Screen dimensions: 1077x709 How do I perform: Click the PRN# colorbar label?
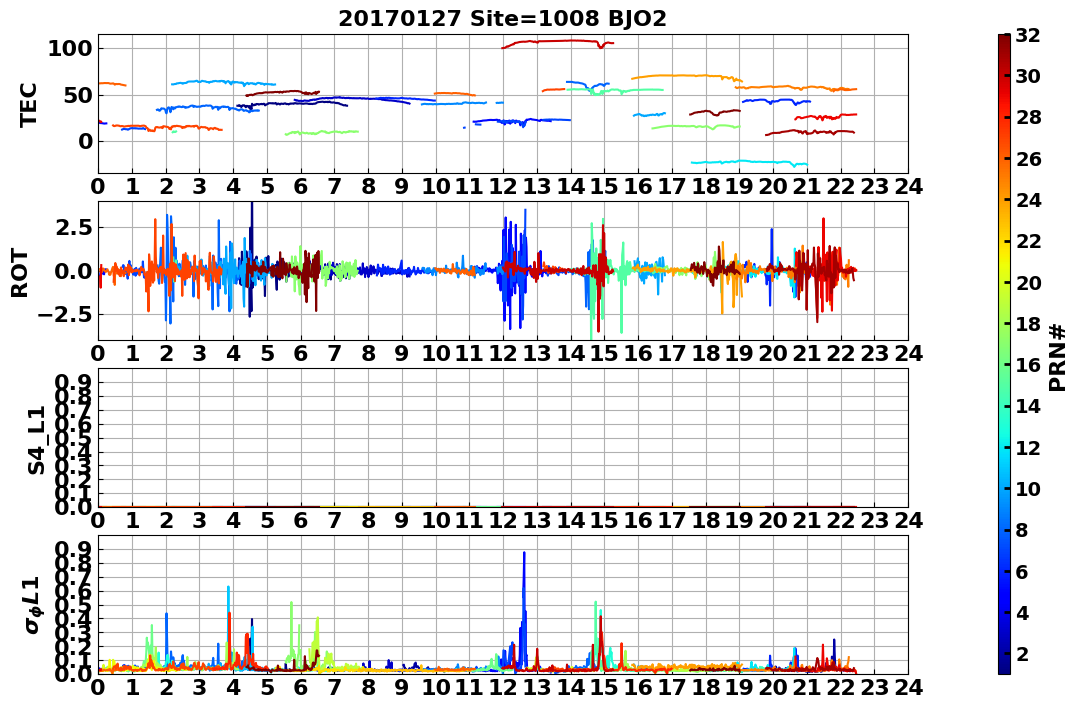(1057, 357)
